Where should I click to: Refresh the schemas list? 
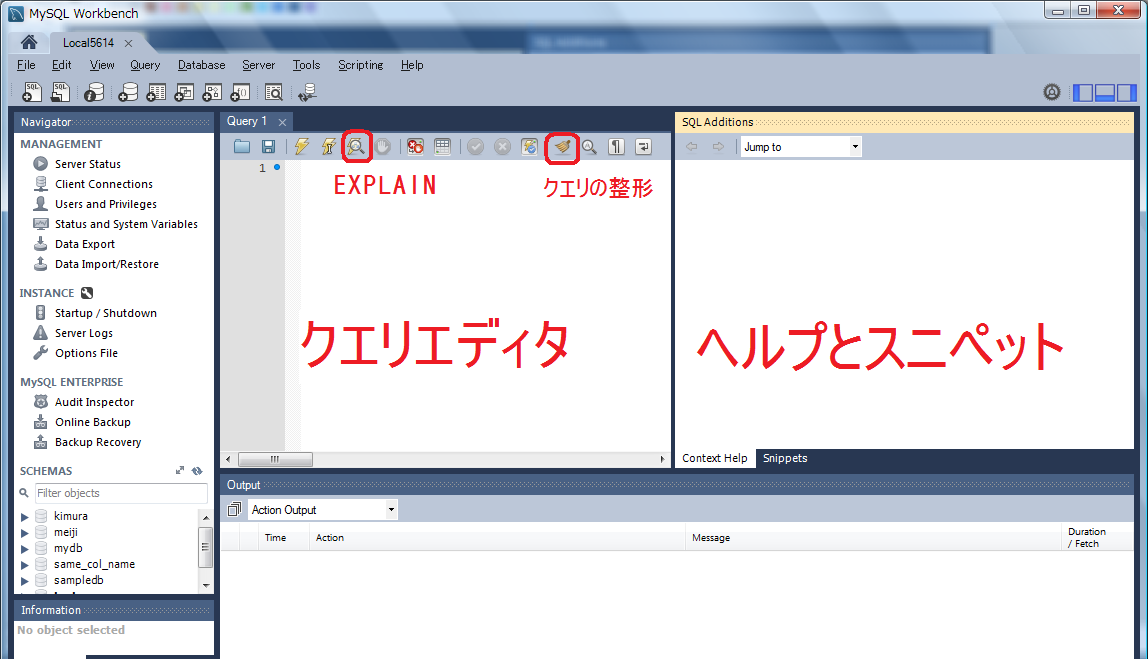(x=197, y=471)
